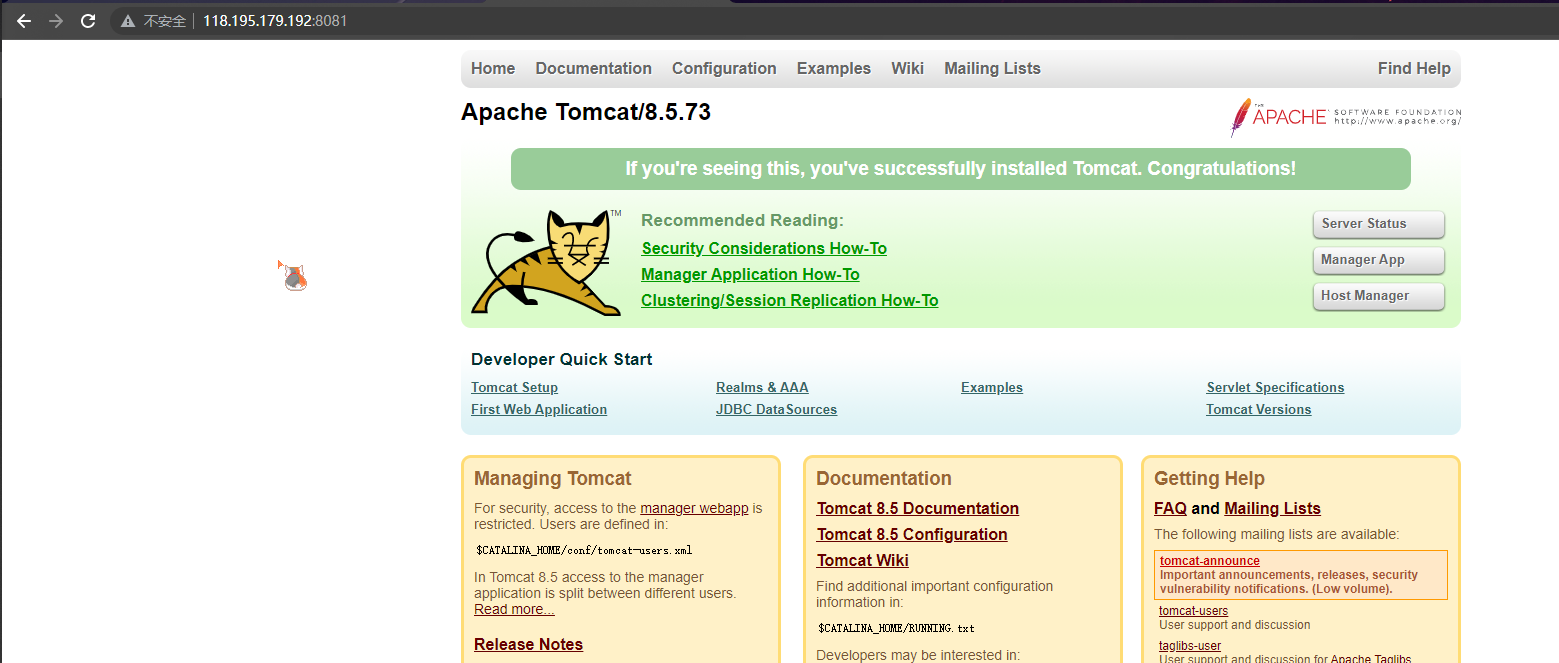Image resolution: width=1559 pixels, height=663 pixels.
Task: Click the Host Manager button
Action: [1379, 296]
